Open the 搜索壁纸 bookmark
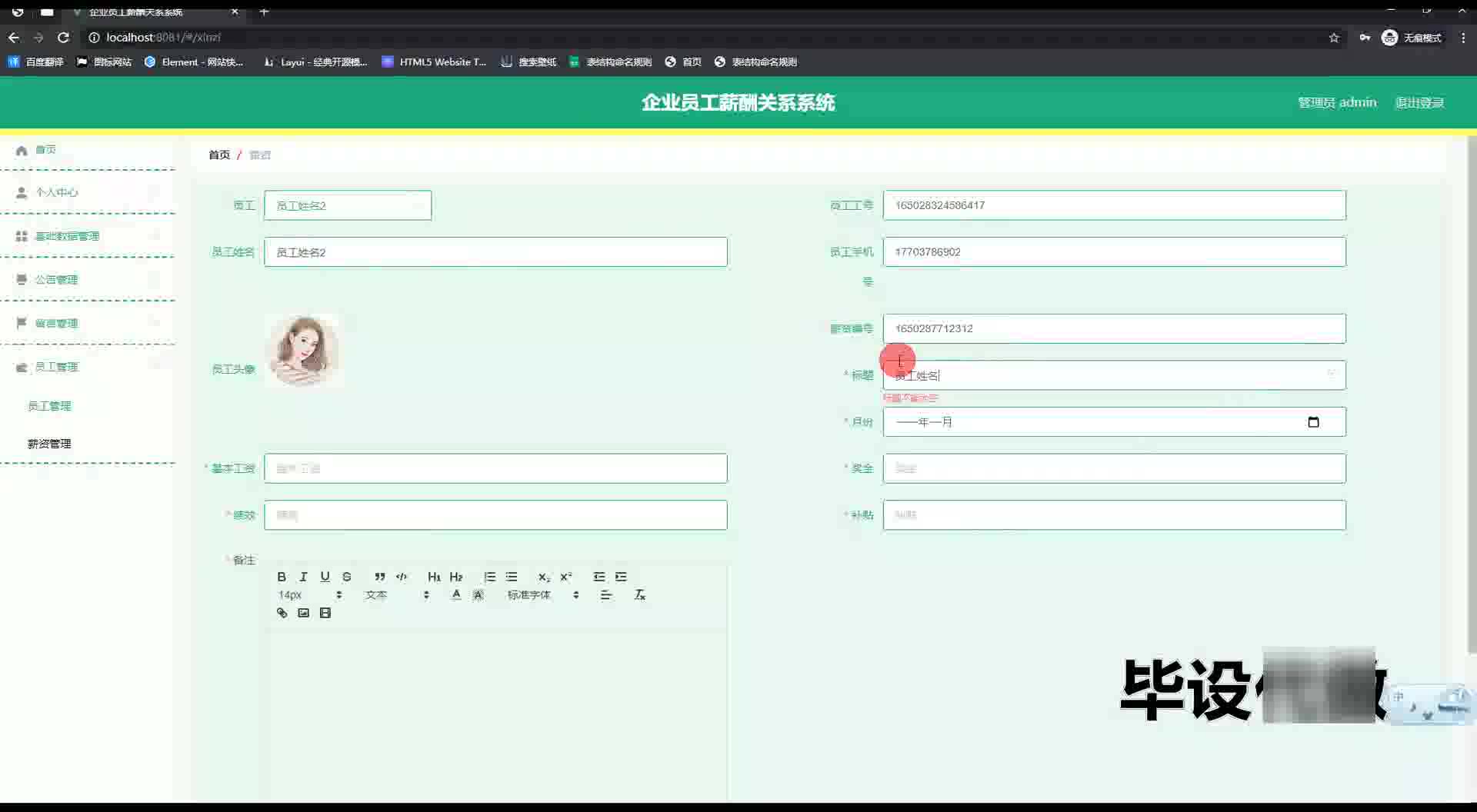This screenshot has height=812, width=1477. click(x=528, y=62)
